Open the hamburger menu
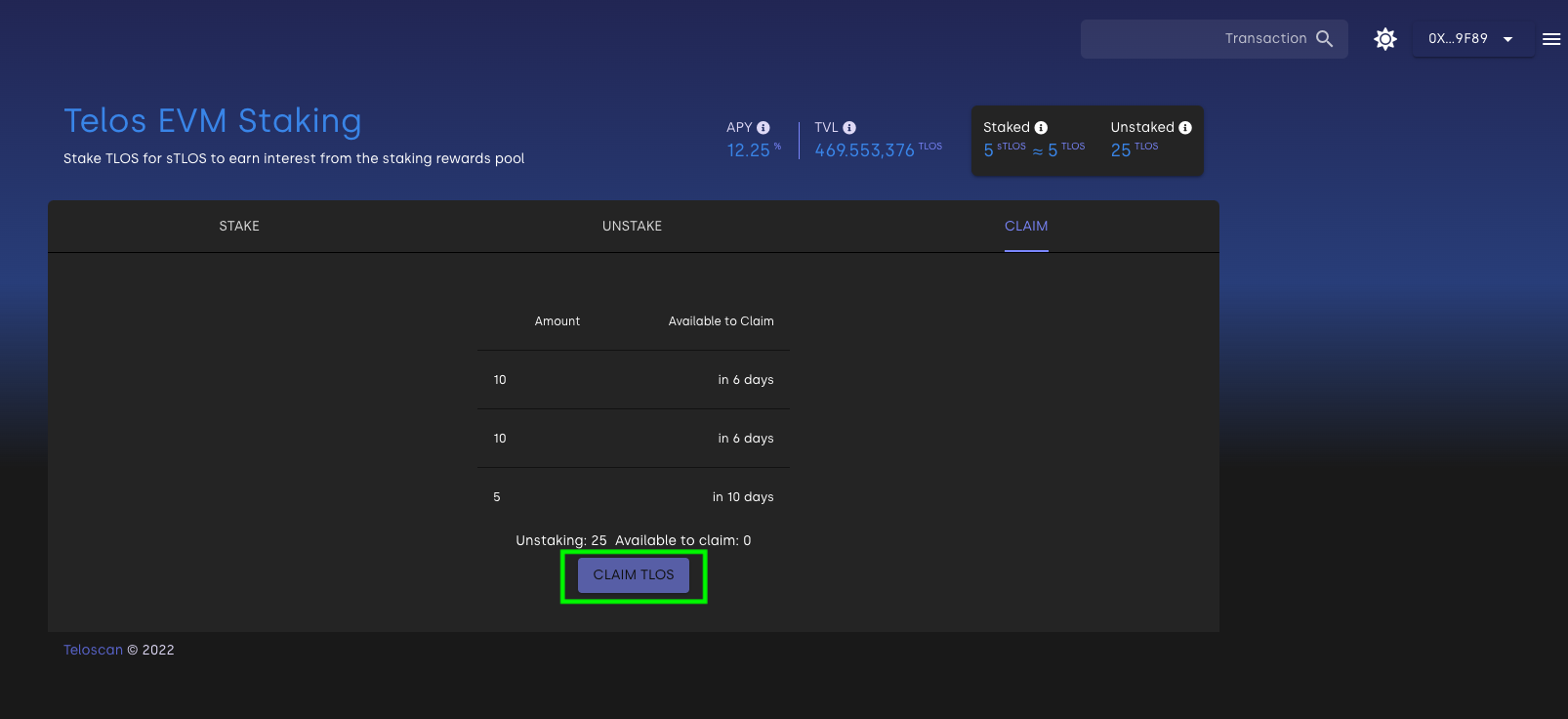The height and width of the screenshot is (719, 1568). point(1550,39)
